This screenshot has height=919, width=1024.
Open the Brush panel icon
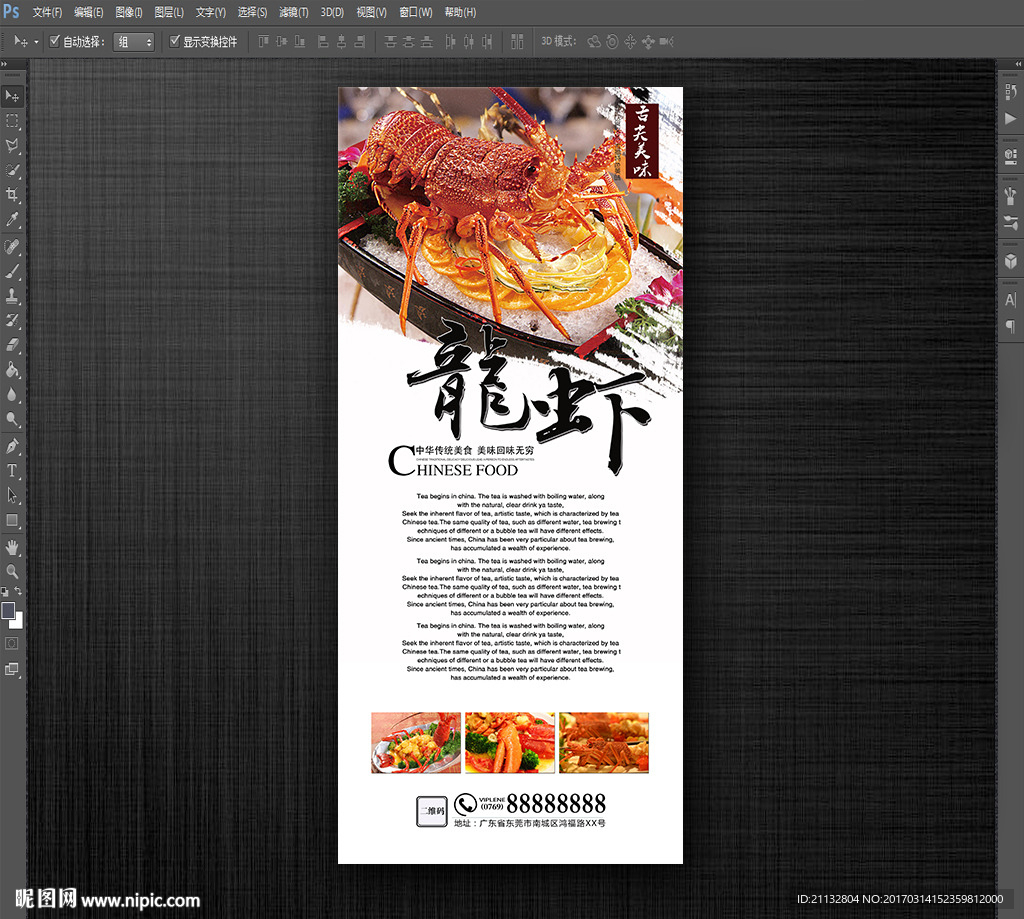tap(1010, 196)
